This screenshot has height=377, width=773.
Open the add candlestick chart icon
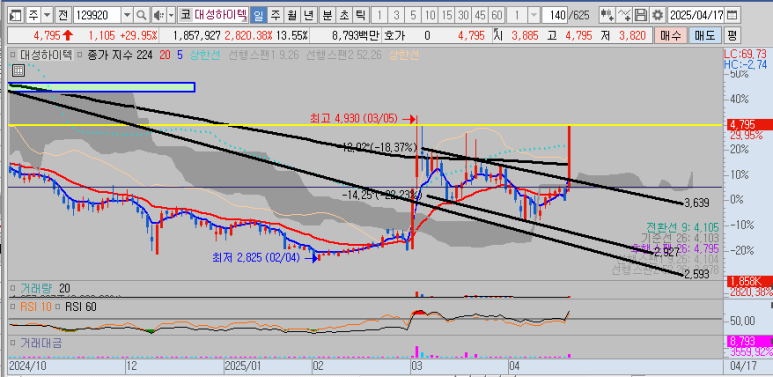point(606,16)
